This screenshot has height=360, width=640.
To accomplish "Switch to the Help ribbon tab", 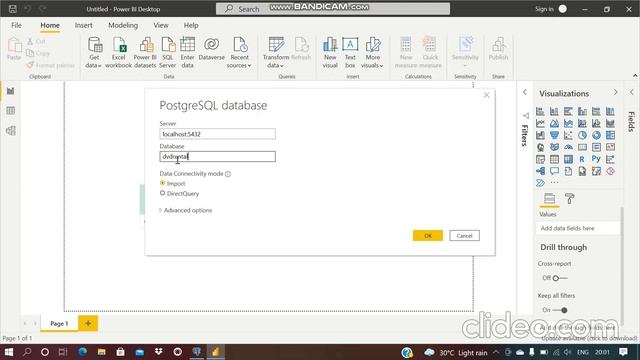I will 191,25.
